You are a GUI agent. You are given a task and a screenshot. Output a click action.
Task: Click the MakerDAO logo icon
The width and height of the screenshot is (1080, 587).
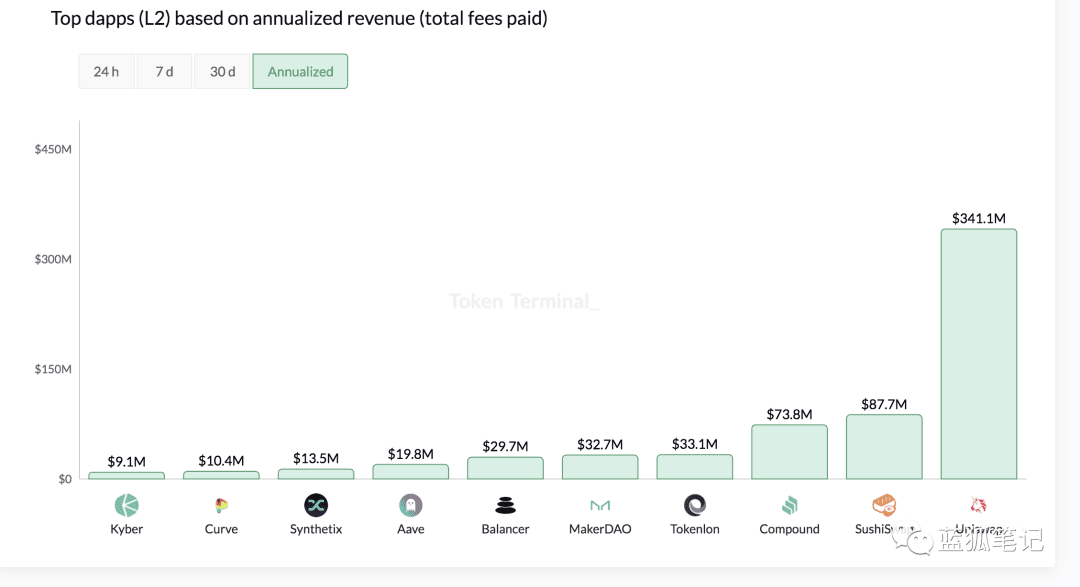[x=600, y=506]
